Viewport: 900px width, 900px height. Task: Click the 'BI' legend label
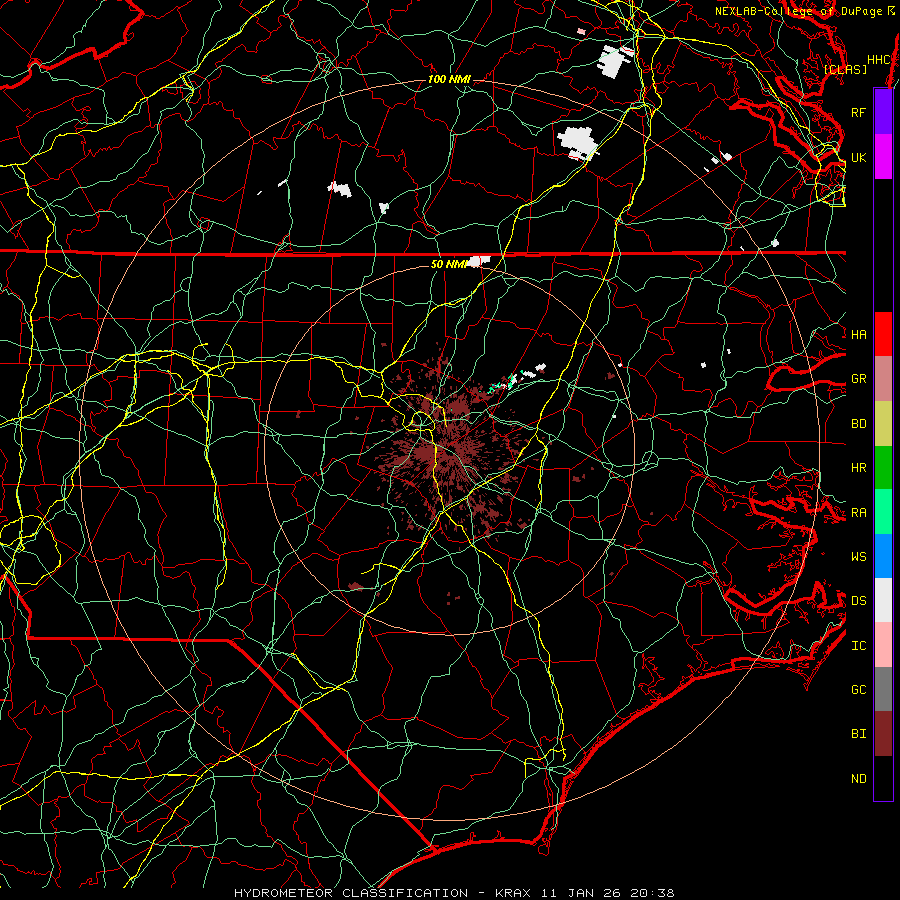pyautogui.click(x=858, y=734)
